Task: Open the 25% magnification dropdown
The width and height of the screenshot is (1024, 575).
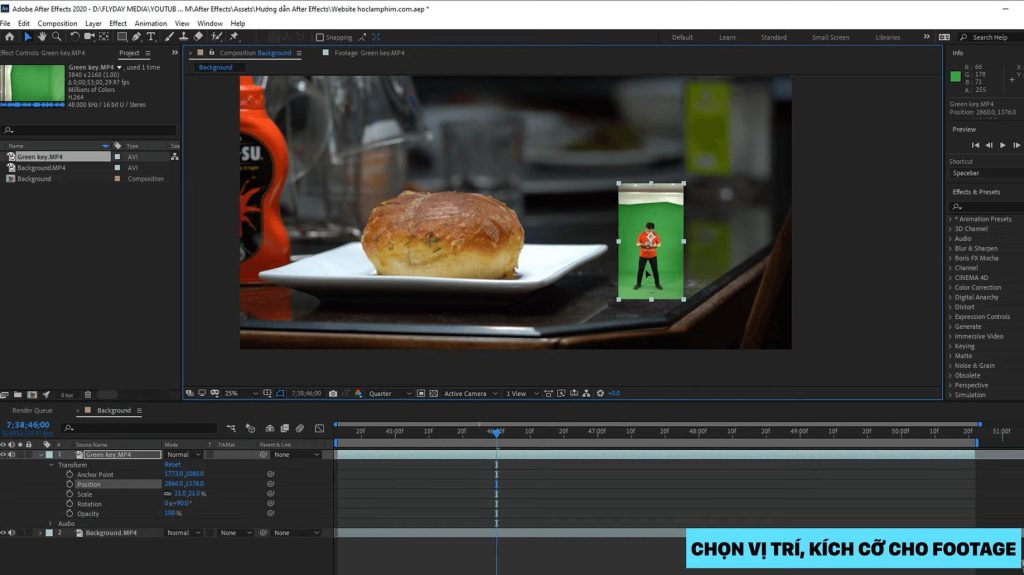Action: click(x=241, y=393)
